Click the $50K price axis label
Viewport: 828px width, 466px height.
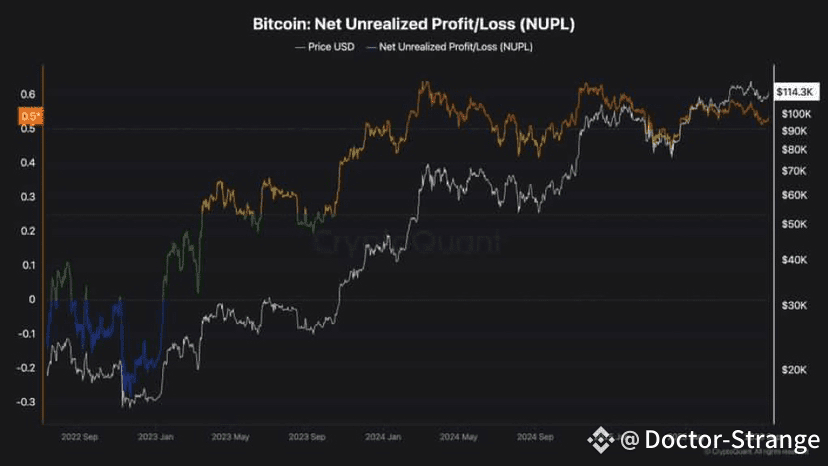[794, 224]
